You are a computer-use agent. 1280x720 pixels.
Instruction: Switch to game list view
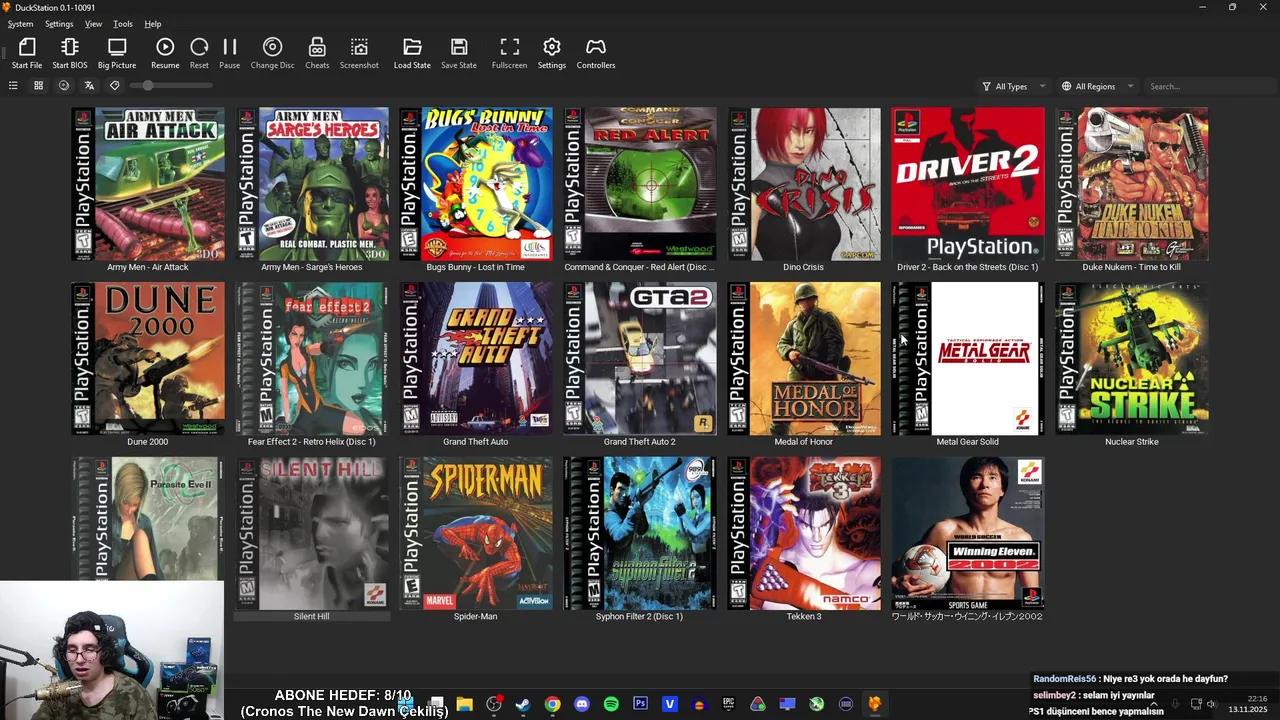pyautogui.click(x=13, y=86)
